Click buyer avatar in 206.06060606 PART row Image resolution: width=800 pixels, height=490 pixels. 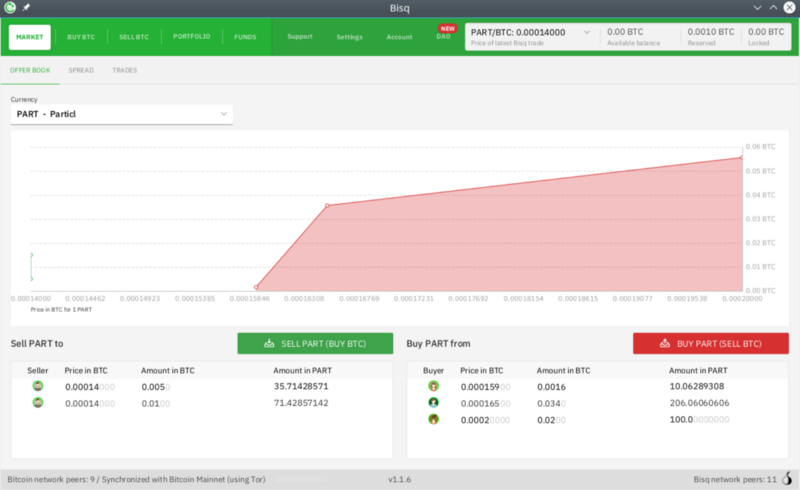(433, 403)
